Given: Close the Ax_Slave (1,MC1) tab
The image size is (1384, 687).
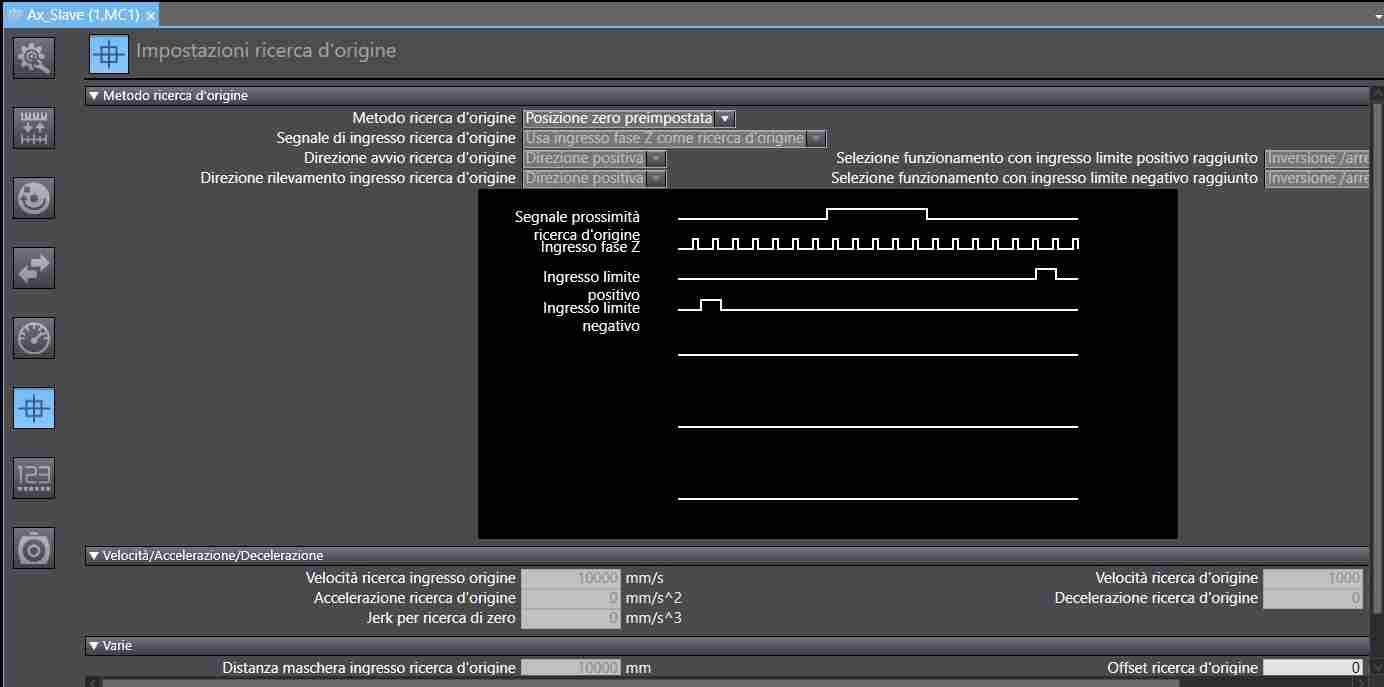Looking at the screenshot, I should (x=151, y=16).
